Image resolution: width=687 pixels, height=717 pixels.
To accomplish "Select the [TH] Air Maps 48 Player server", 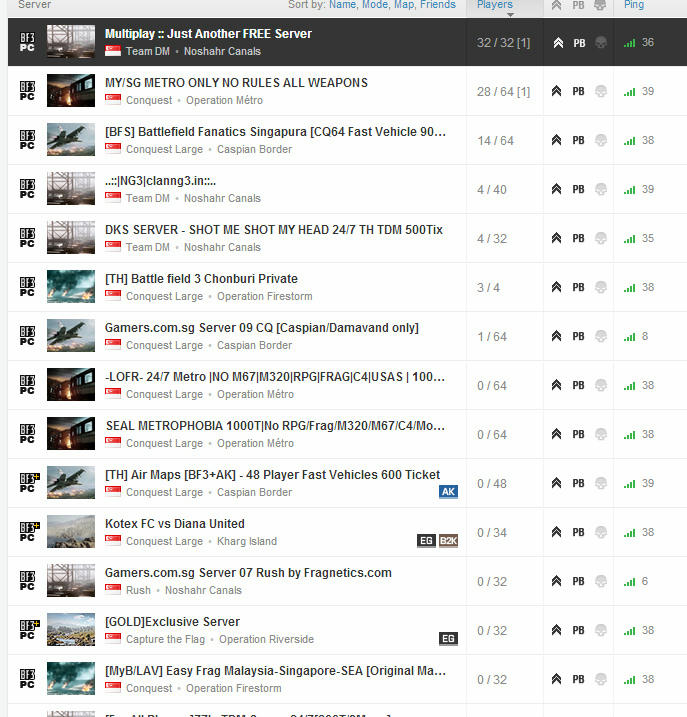I will click(347, 483).
